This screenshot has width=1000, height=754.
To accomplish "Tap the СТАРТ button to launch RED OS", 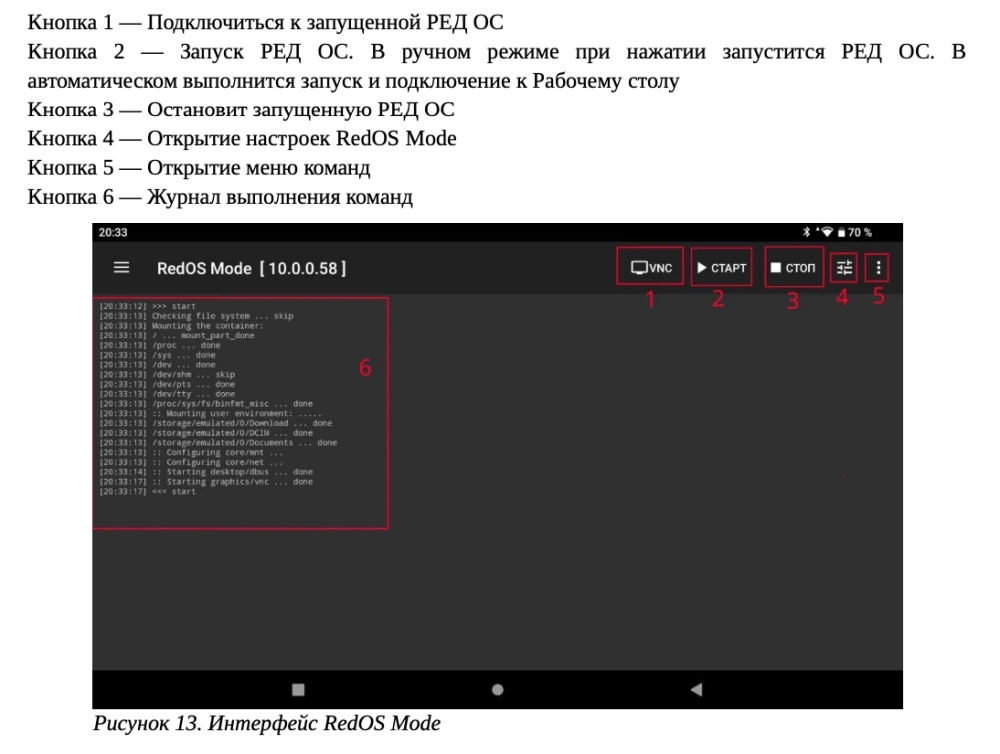I will point(721,267).
